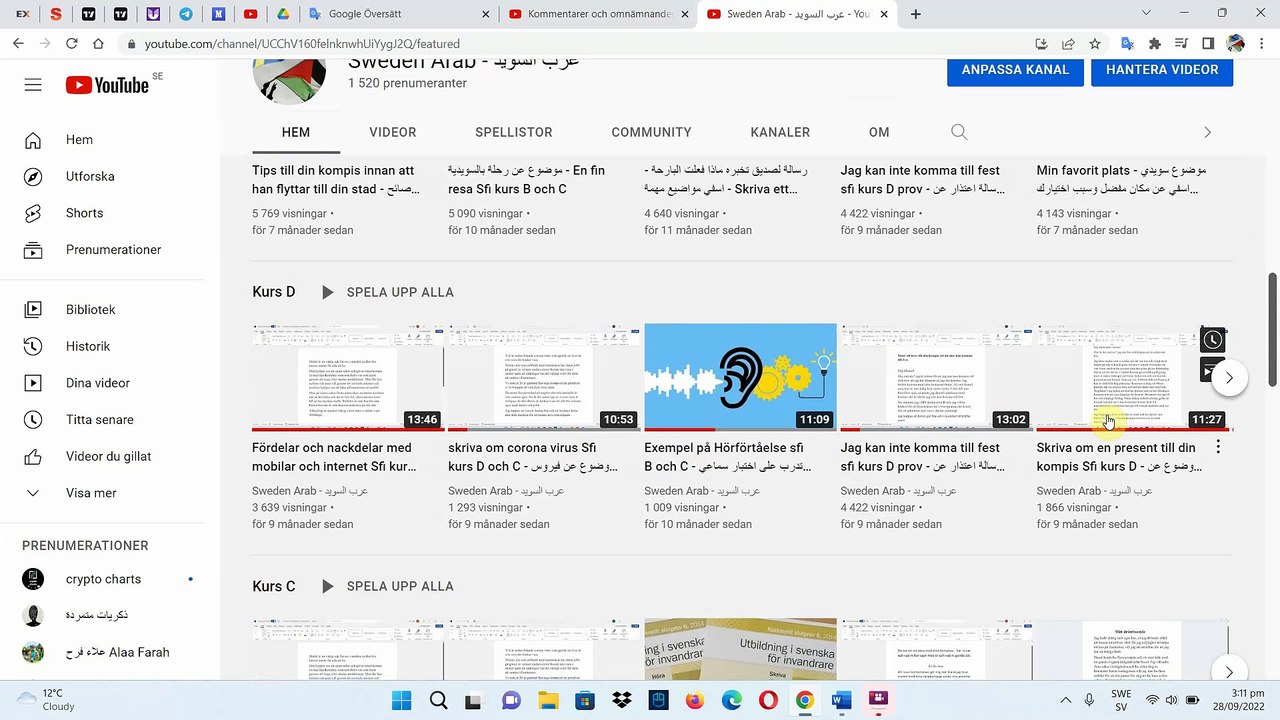
Task: Open the browser home page button
Action: (x=98, y=44)
